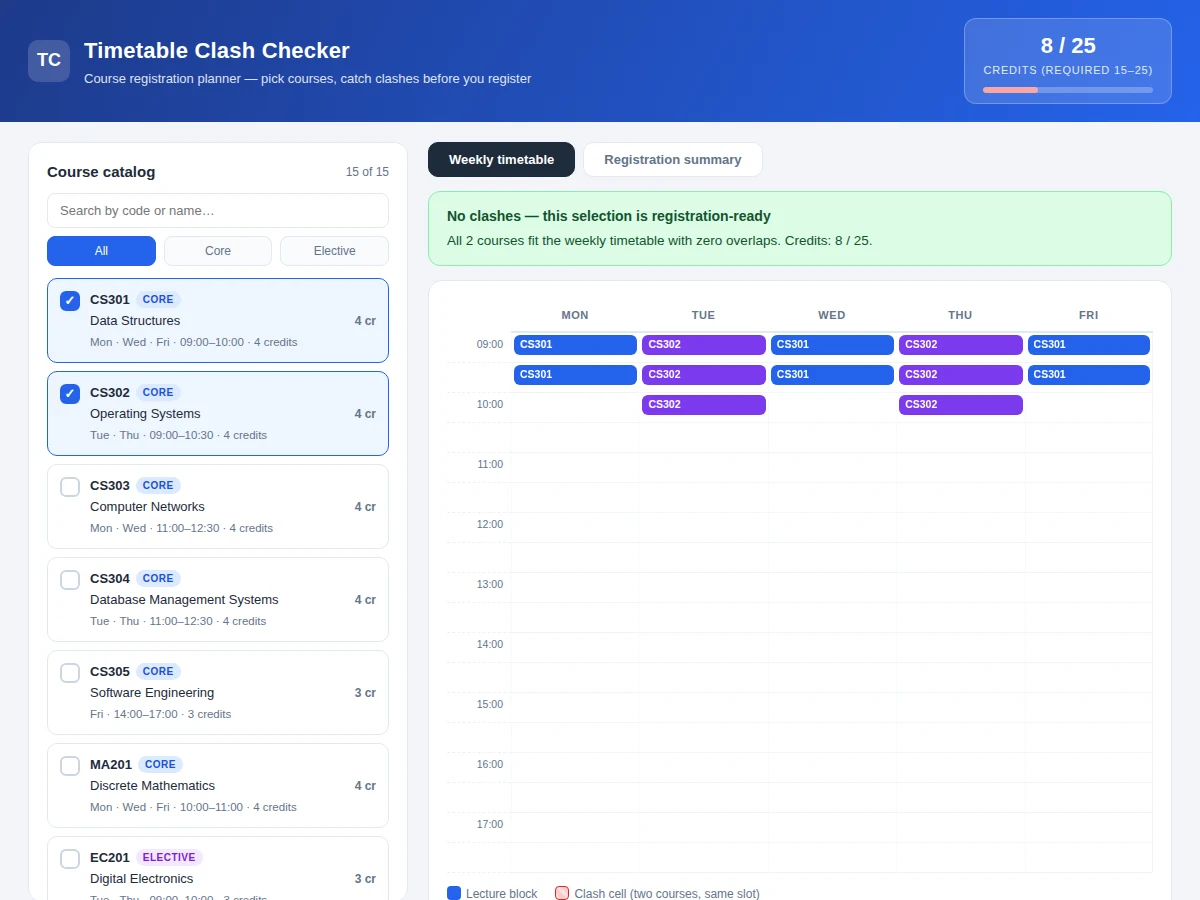Click 'Discrete Mathematics' course name

click(x=152, y=786)
